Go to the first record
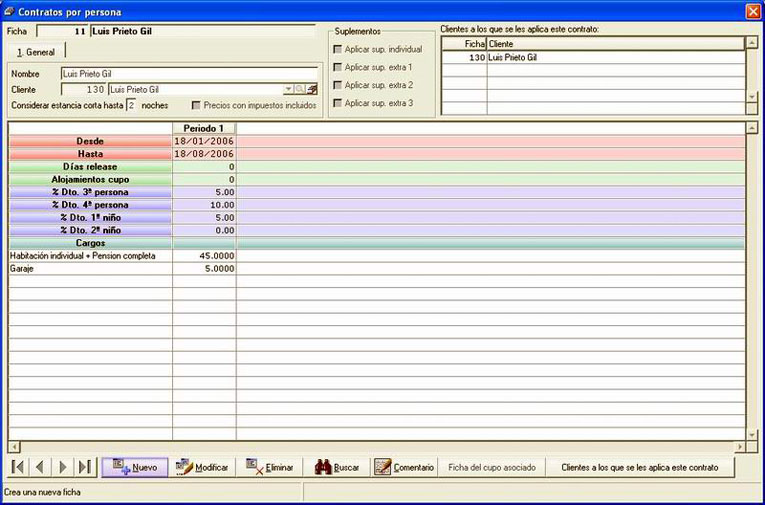This screenshot has height=505, width=765. (x=18, y=467)
